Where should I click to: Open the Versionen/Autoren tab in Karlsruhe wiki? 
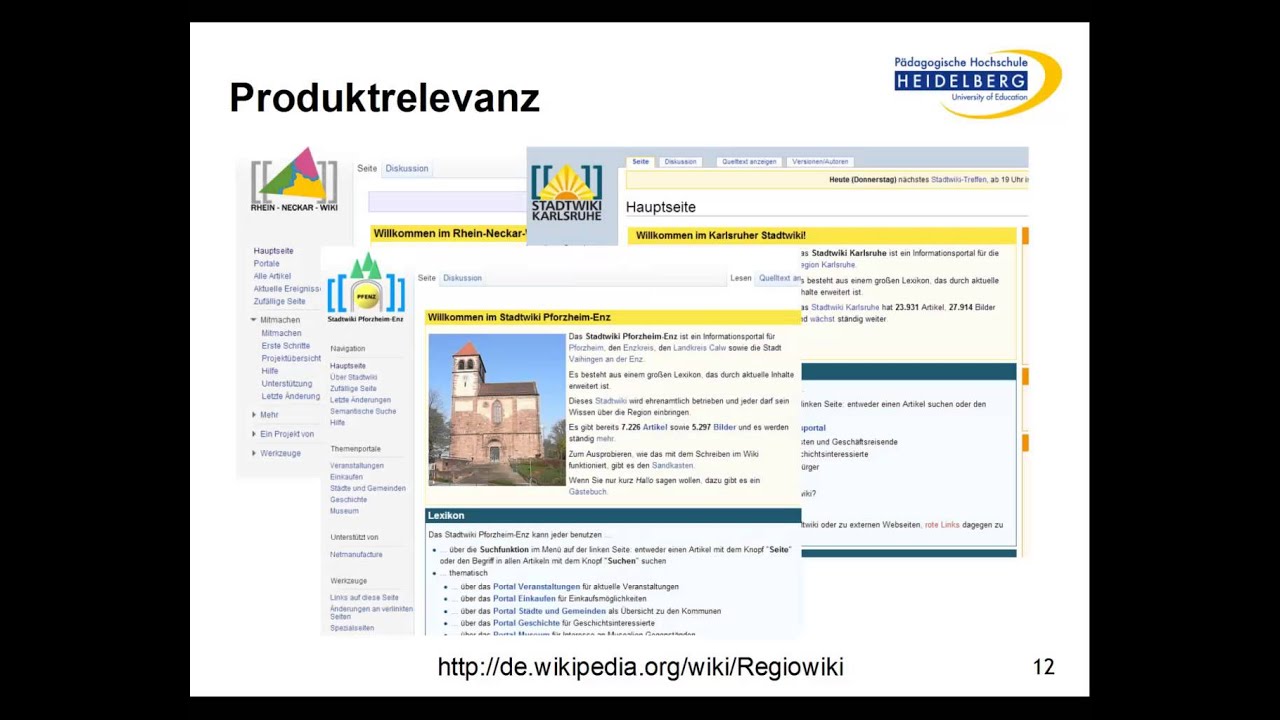820,161
